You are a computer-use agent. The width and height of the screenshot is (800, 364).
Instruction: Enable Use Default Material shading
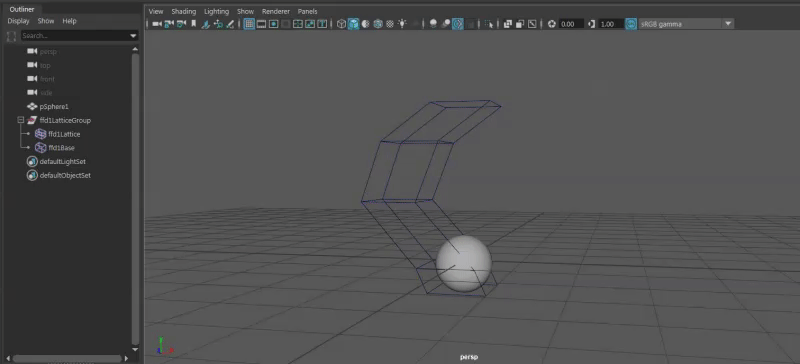[365, 24]
